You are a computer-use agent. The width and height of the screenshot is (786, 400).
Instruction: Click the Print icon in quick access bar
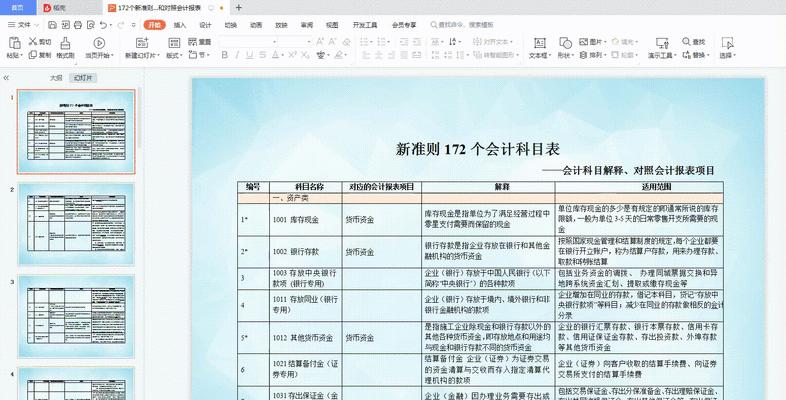coord(78,25)
